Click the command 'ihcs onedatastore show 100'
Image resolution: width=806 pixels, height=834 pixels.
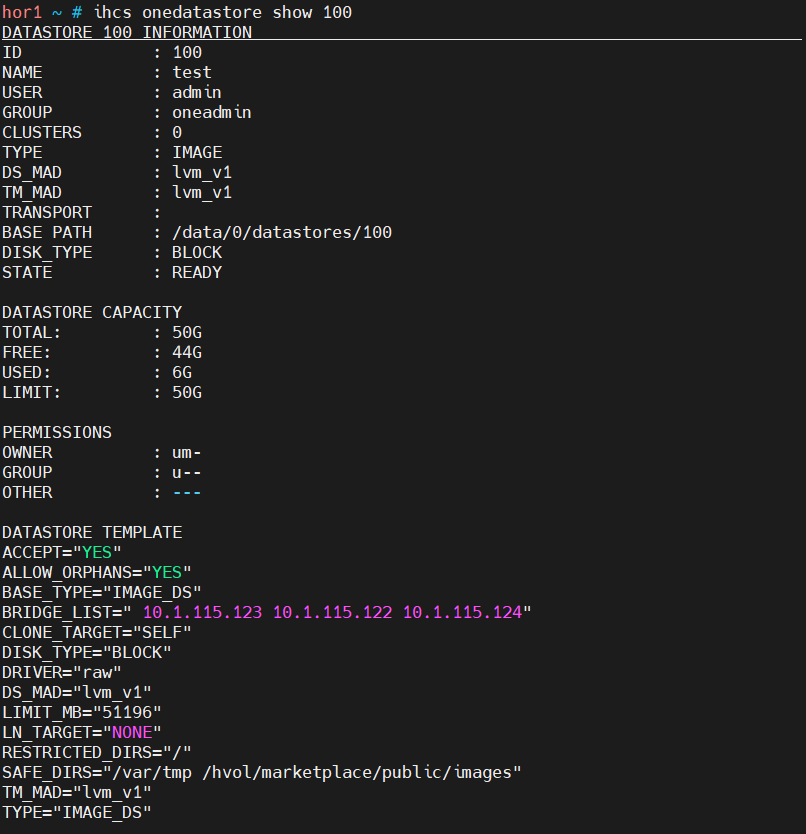click(x=223, y=12)
